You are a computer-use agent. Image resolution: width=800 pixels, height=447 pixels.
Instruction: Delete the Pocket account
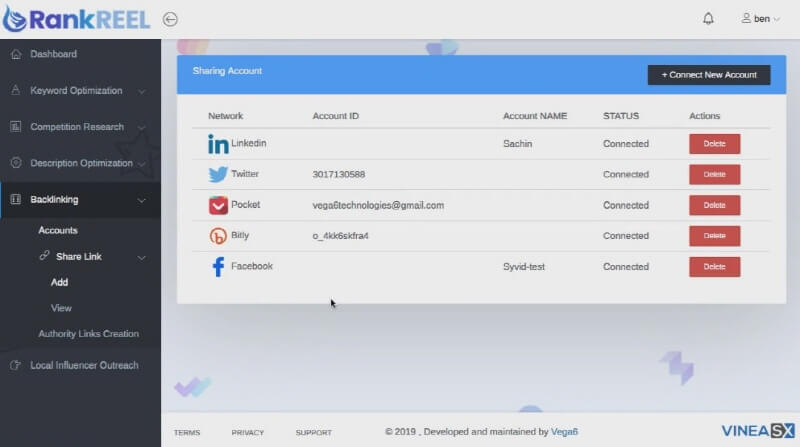click(x=714, y=205)
